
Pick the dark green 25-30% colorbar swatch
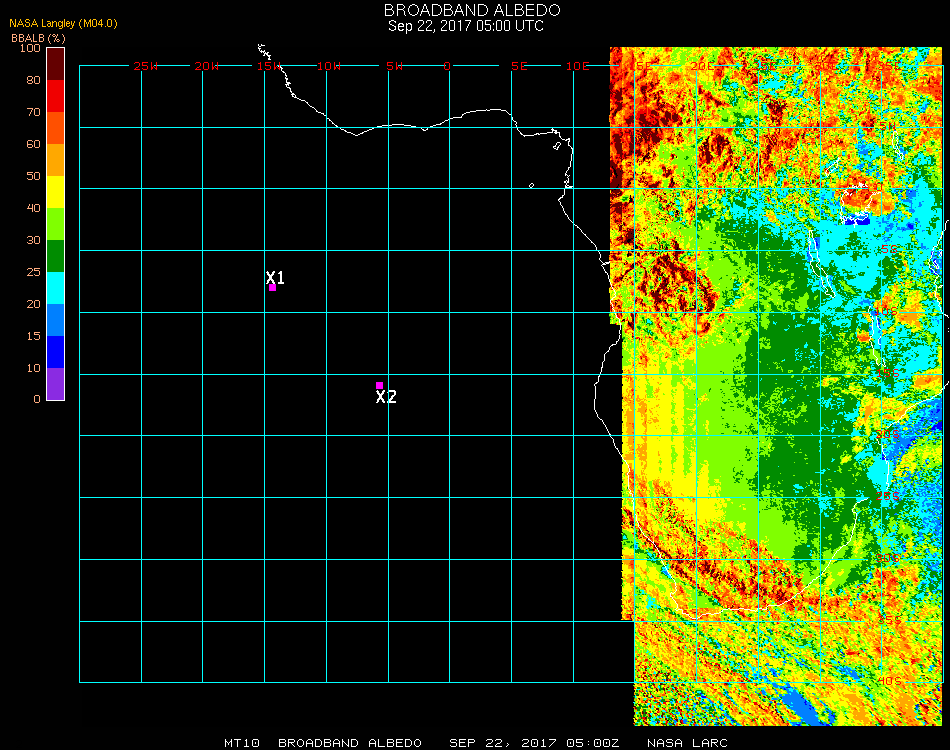point(56,256)
